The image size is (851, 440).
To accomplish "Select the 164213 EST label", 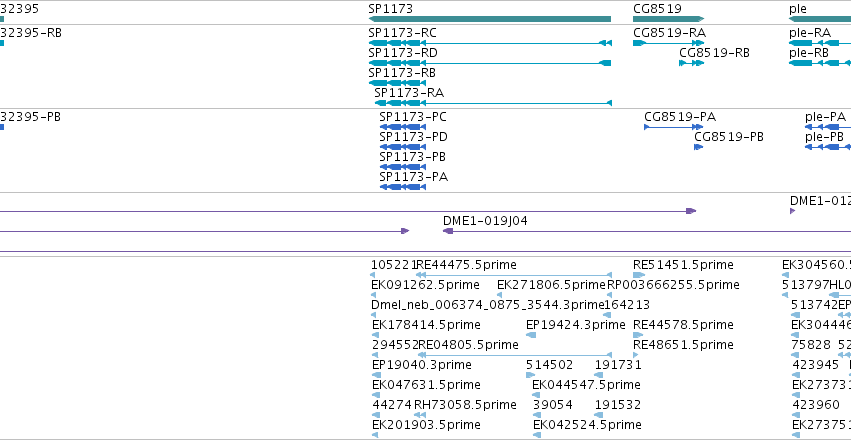I will [627, 305].
